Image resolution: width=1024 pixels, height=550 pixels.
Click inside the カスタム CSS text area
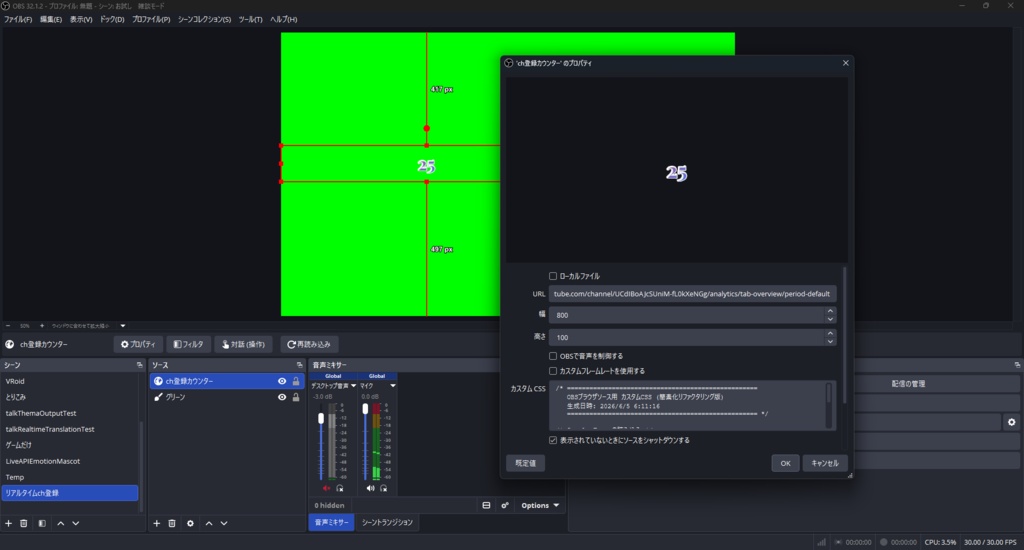[x=687, y=406]
